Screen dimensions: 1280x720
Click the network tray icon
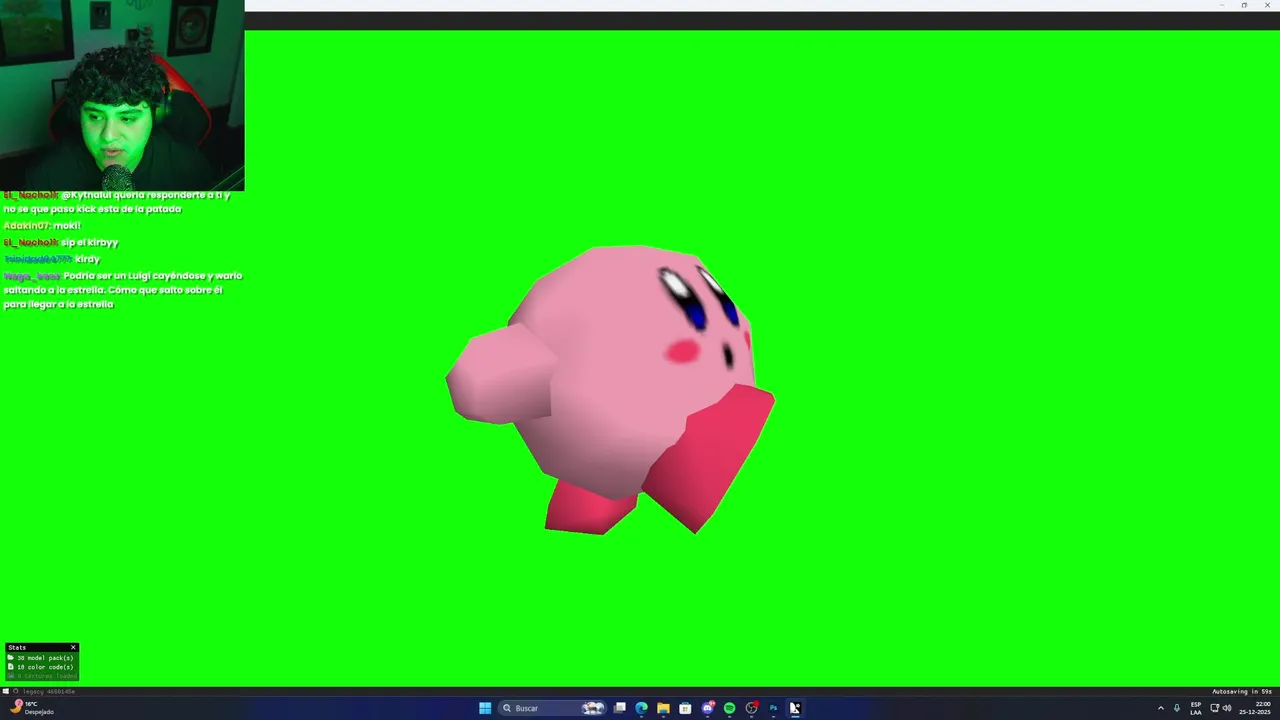point(1215,708)
